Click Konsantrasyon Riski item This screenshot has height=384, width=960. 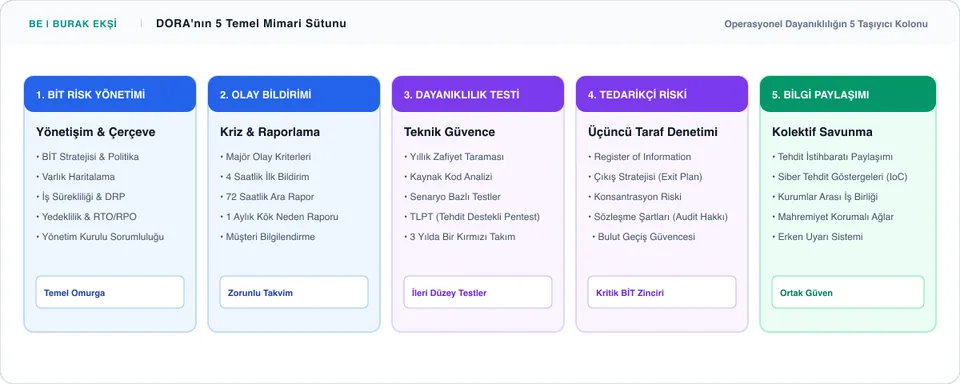(x=635, y=197)
